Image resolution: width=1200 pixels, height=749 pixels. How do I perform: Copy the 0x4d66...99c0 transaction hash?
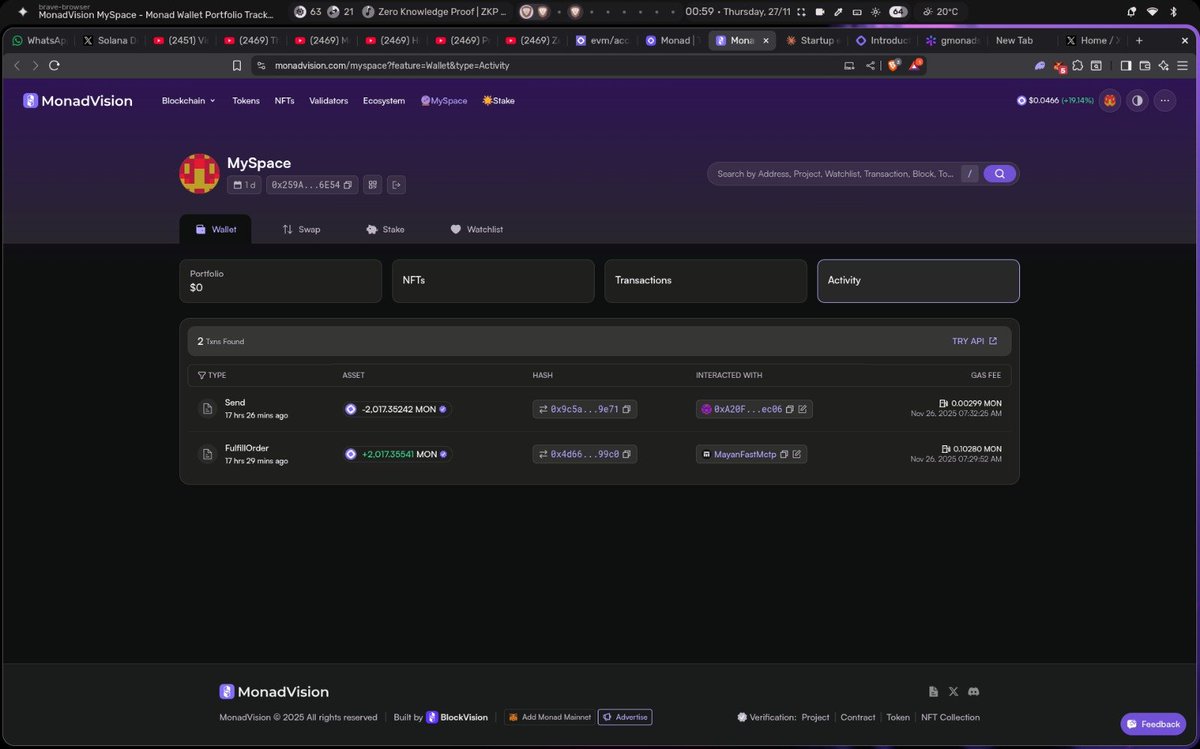(628, 454)
